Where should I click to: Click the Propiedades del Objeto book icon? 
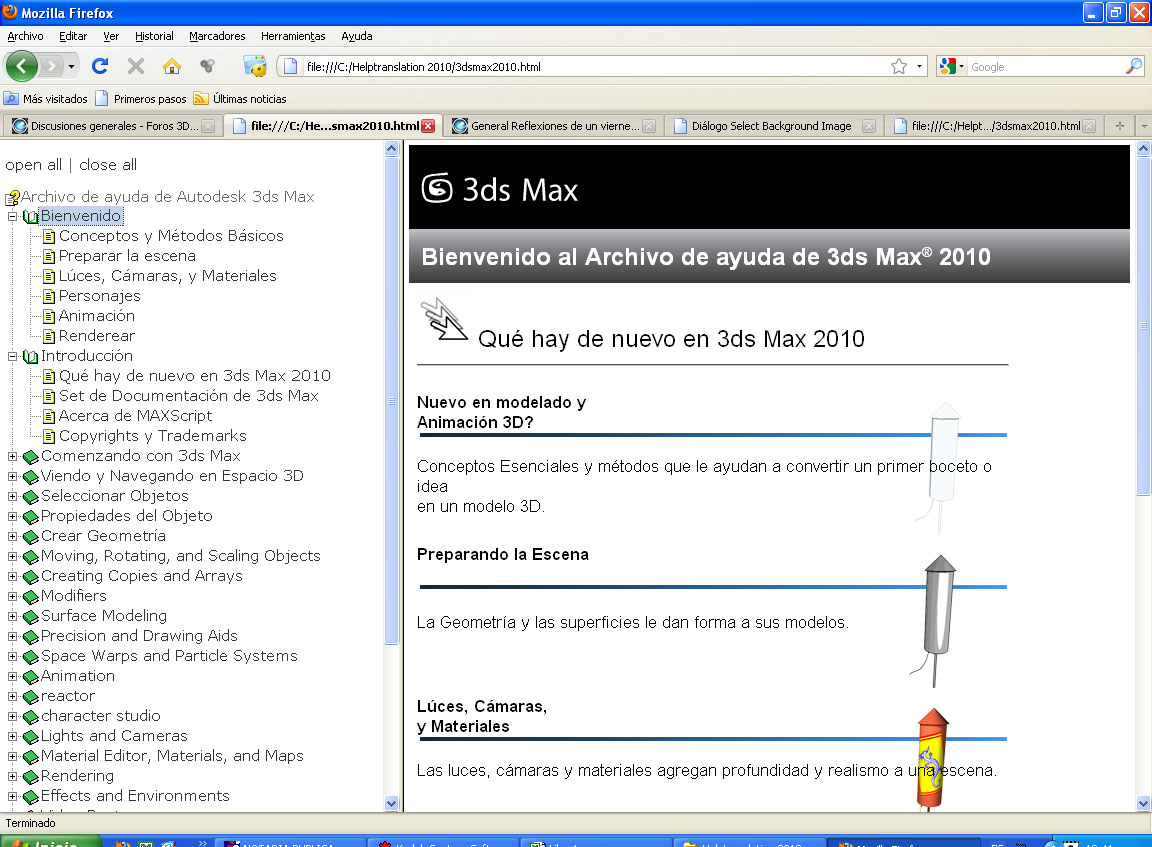(31, 516)
